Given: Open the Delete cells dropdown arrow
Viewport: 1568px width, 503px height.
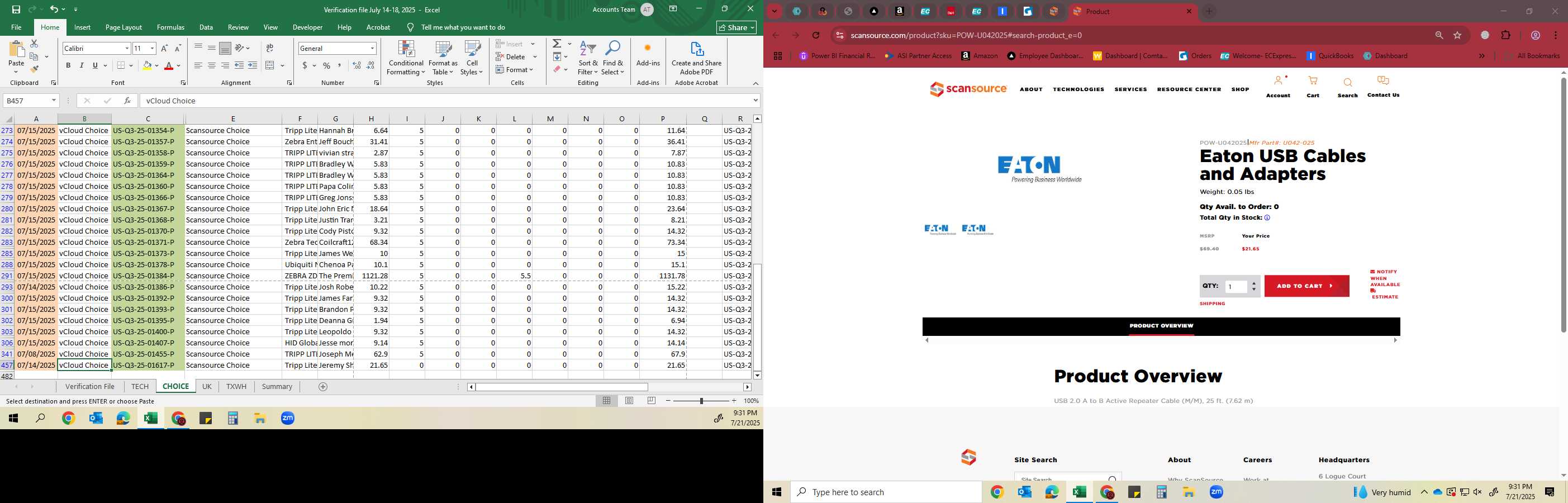Looking at the screenshot, I should 535,56.
